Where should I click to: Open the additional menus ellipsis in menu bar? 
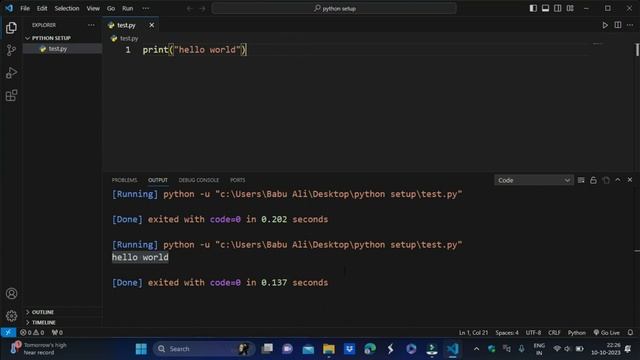point(146,8)
